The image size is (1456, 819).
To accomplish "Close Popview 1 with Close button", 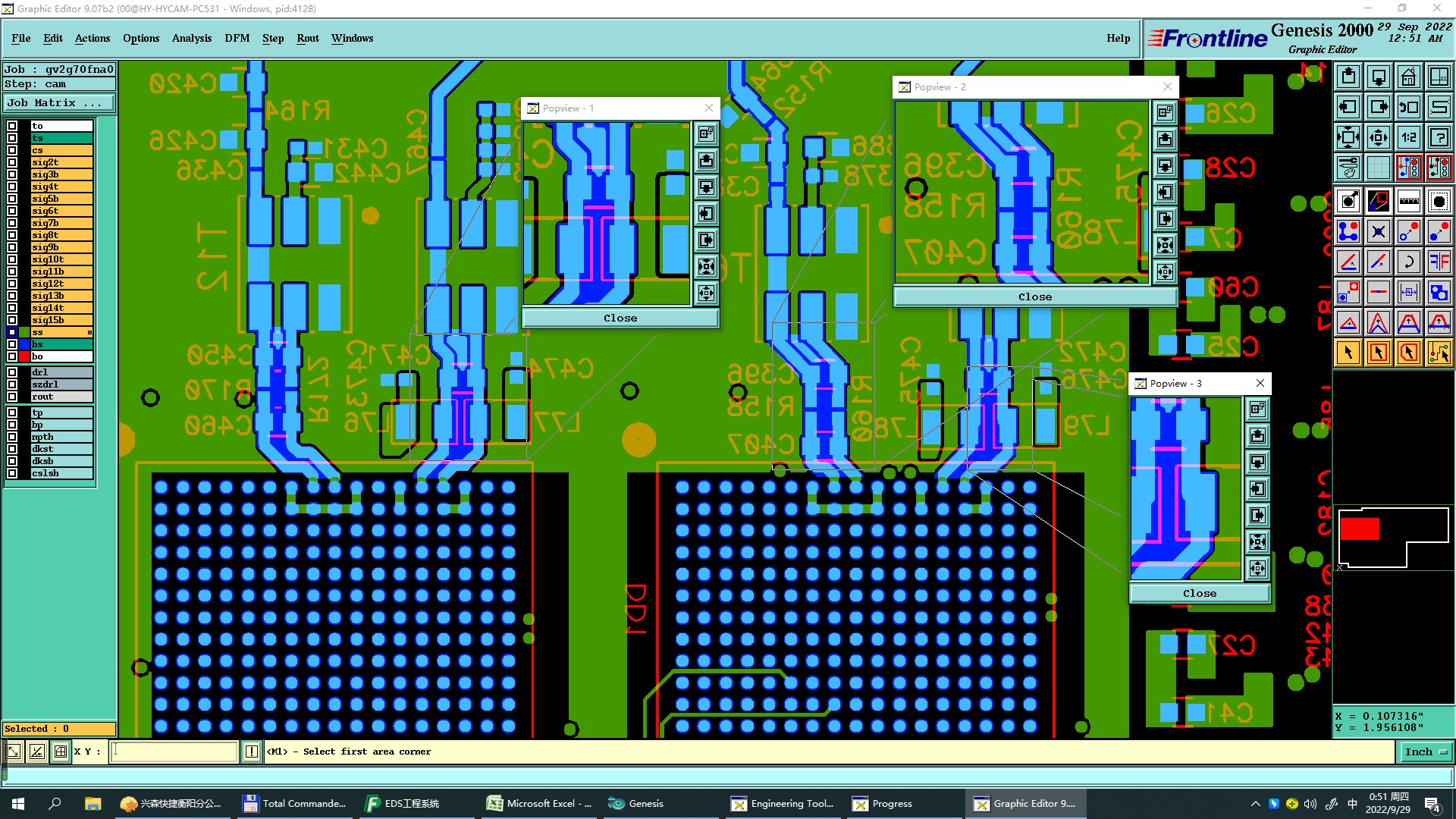I will click(x=620, y=318).
